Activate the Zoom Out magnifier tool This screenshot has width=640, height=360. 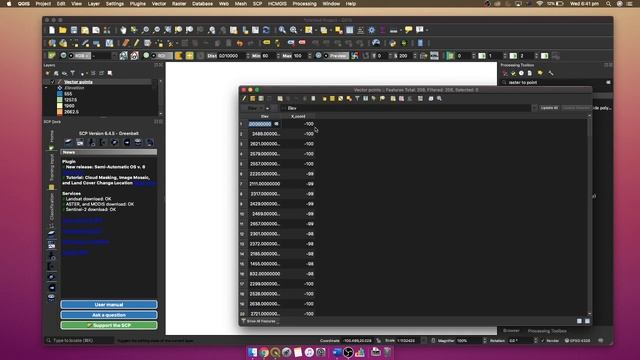click(x=156, y=30)
